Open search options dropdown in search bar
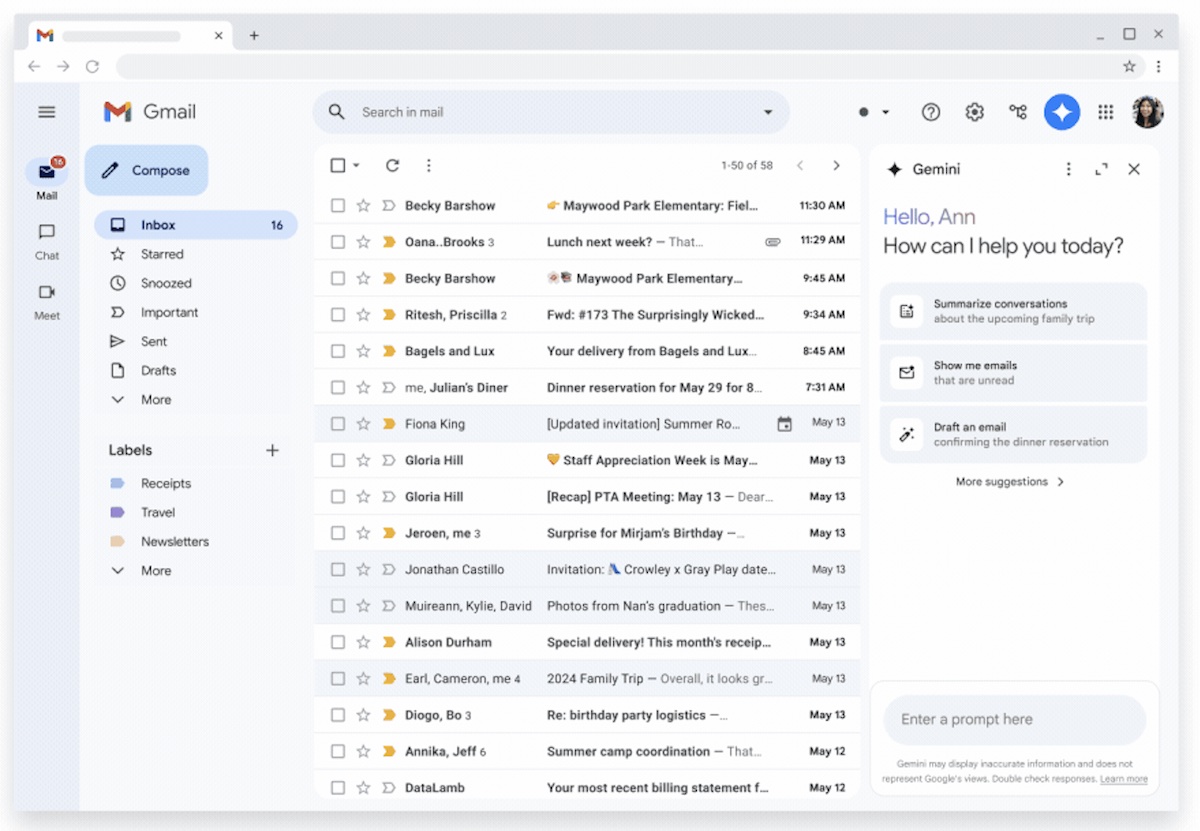 point(768,112)
